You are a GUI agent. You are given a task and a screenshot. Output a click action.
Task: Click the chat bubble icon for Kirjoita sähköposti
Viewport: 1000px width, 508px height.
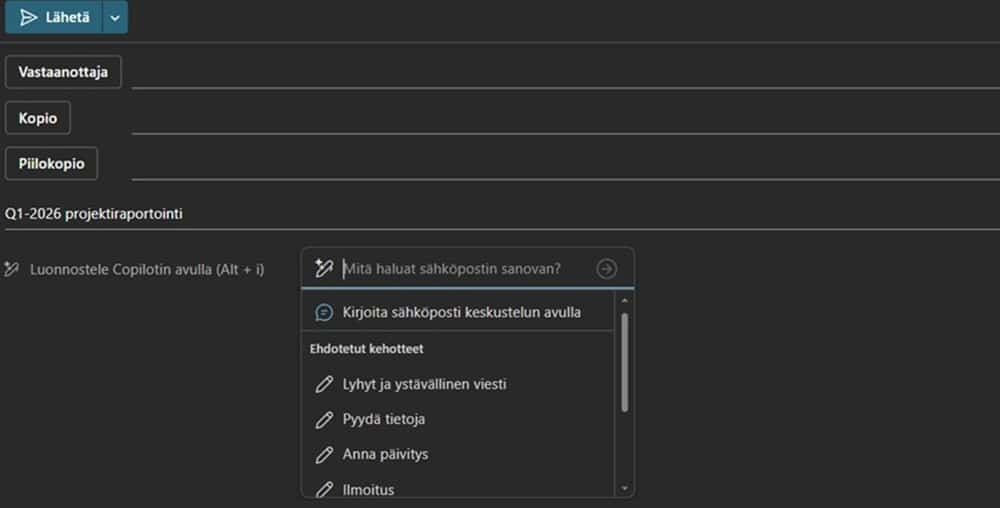tap(324, 312)
